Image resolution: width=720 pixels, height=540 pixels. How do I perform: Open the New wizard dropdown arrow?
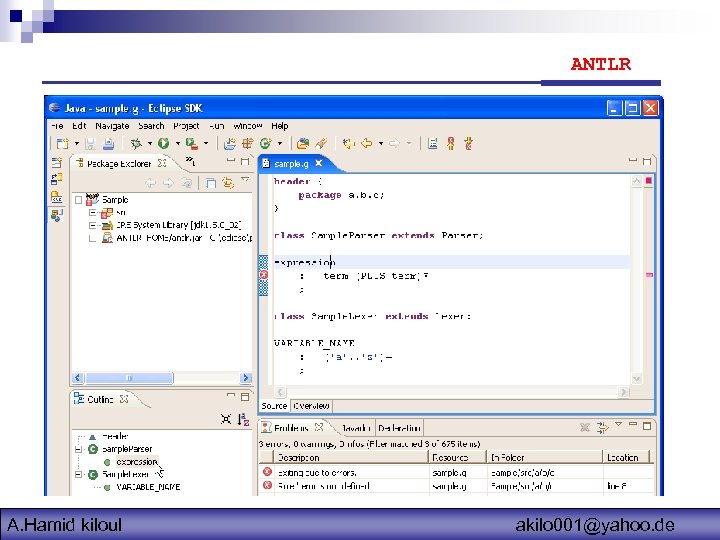[x=77, y=144]
